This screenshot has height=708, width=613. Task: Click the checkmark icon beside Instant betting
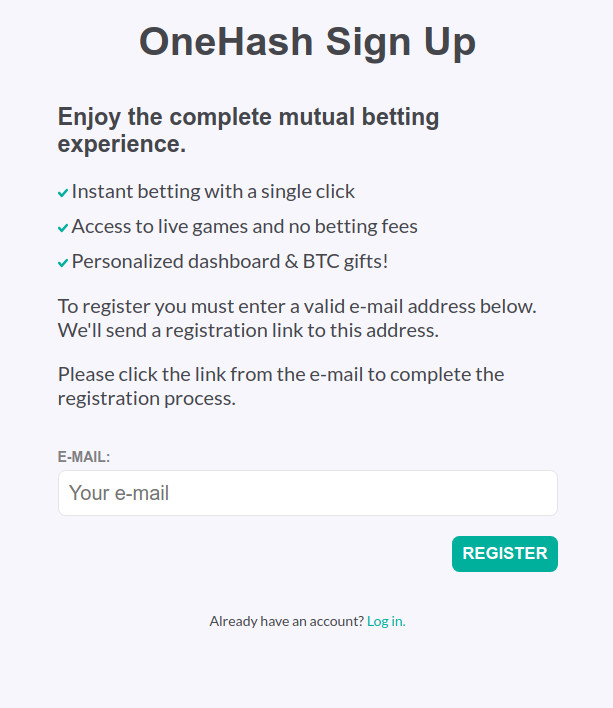(63, 193)
